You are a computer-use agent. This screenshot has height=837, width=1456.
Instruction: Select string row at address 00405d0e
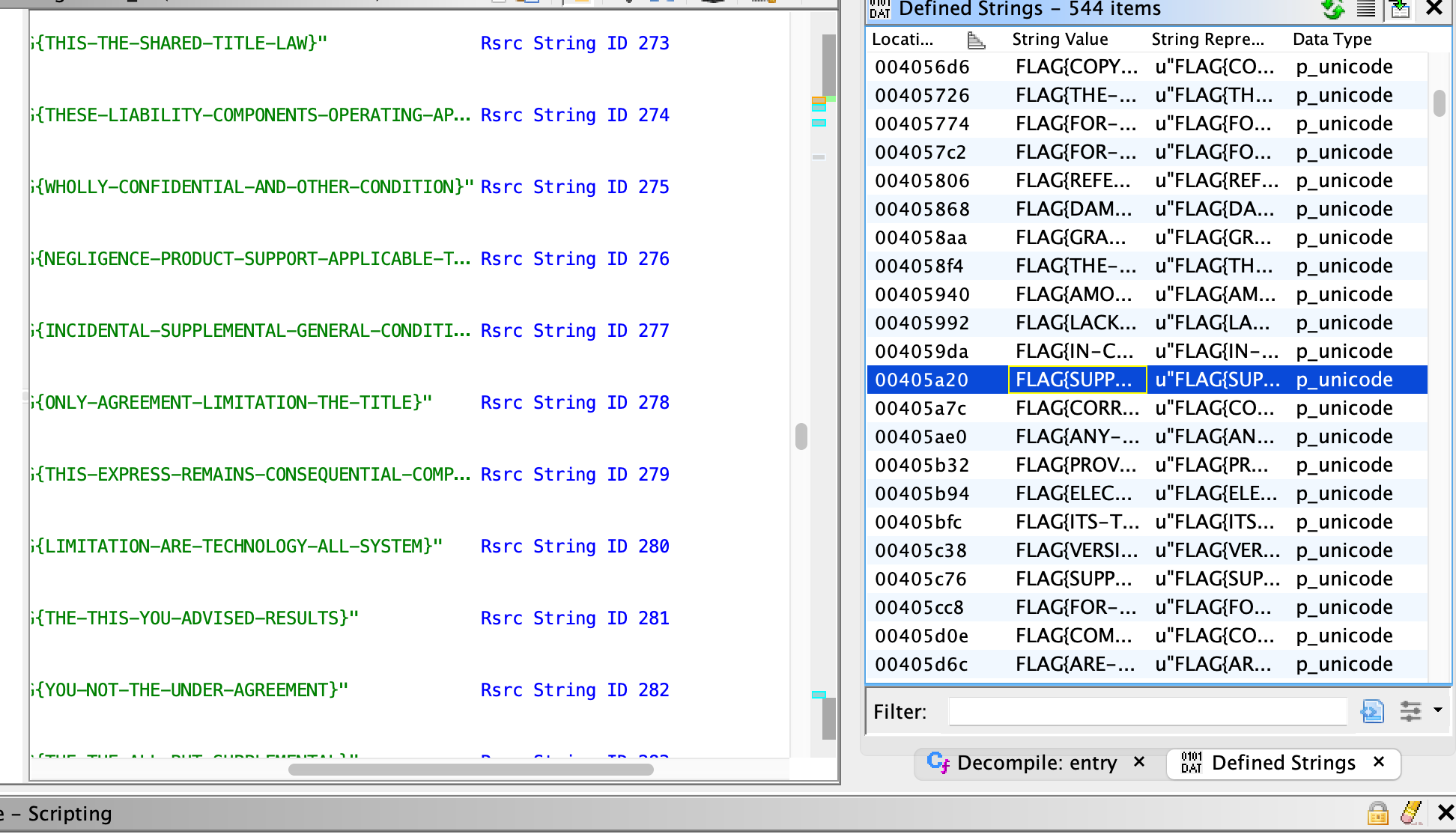[1147, 636]
